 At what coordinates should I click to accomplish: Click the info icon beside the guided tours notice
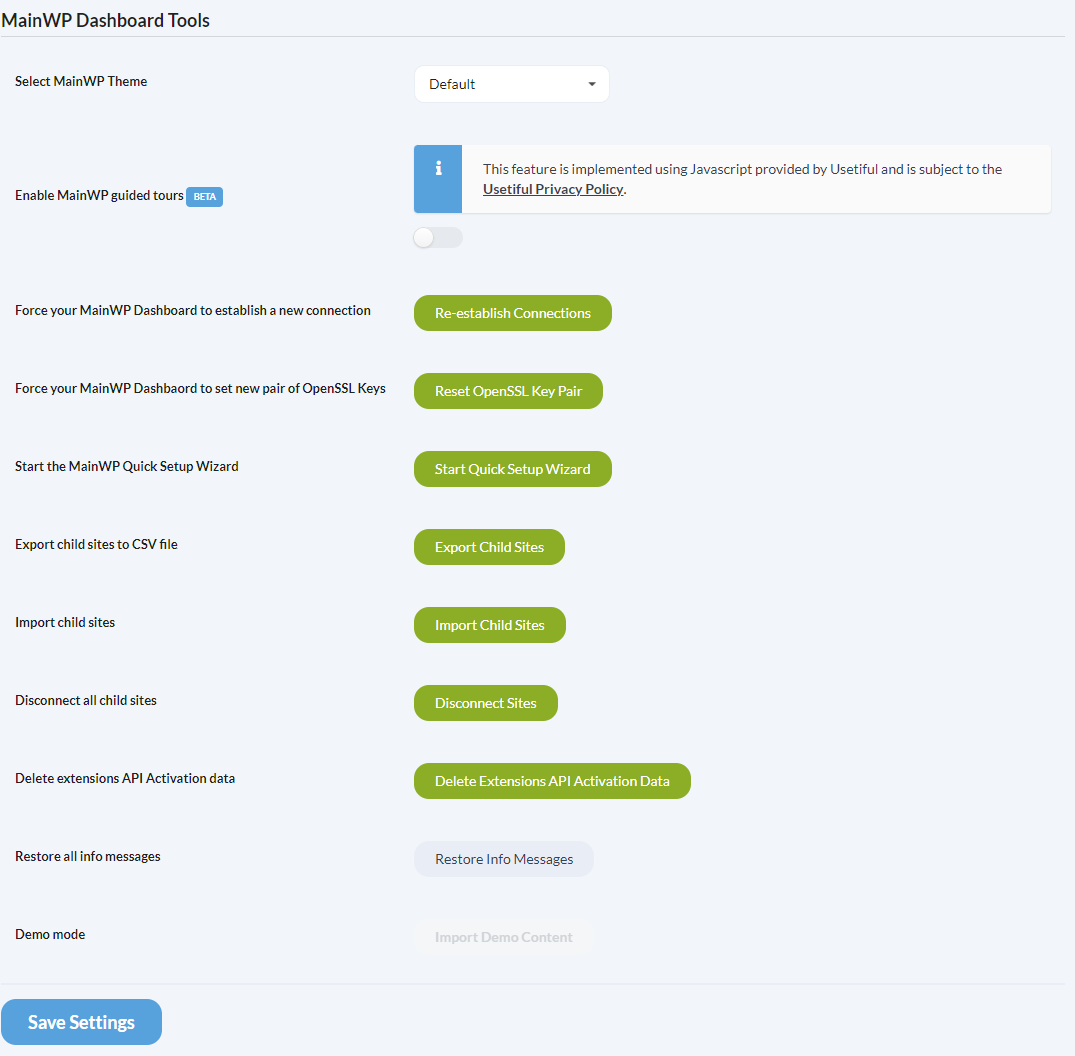pyautogui.click(x=437, y=179)
